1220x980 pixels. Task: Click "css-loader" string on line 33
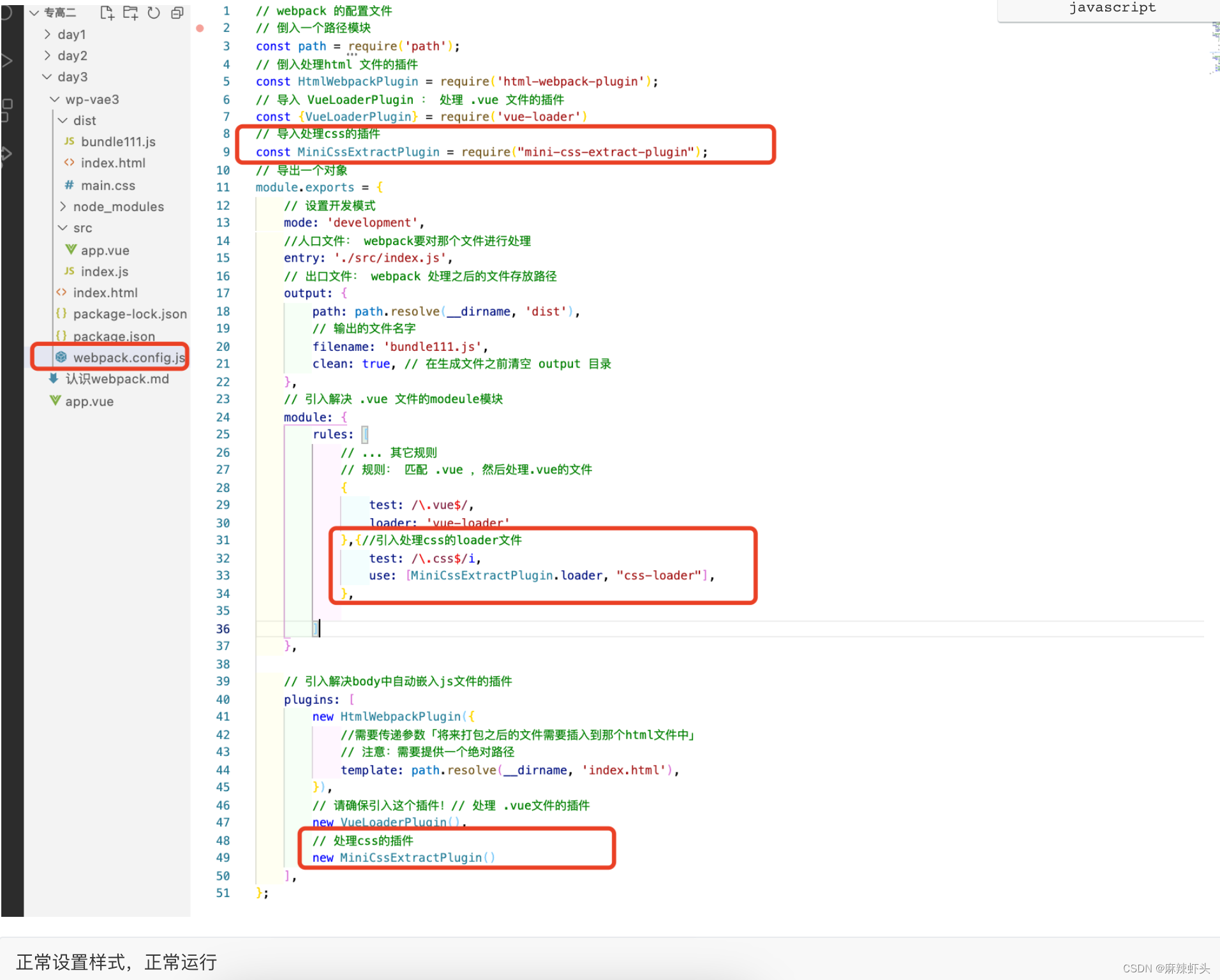[659, 575]
